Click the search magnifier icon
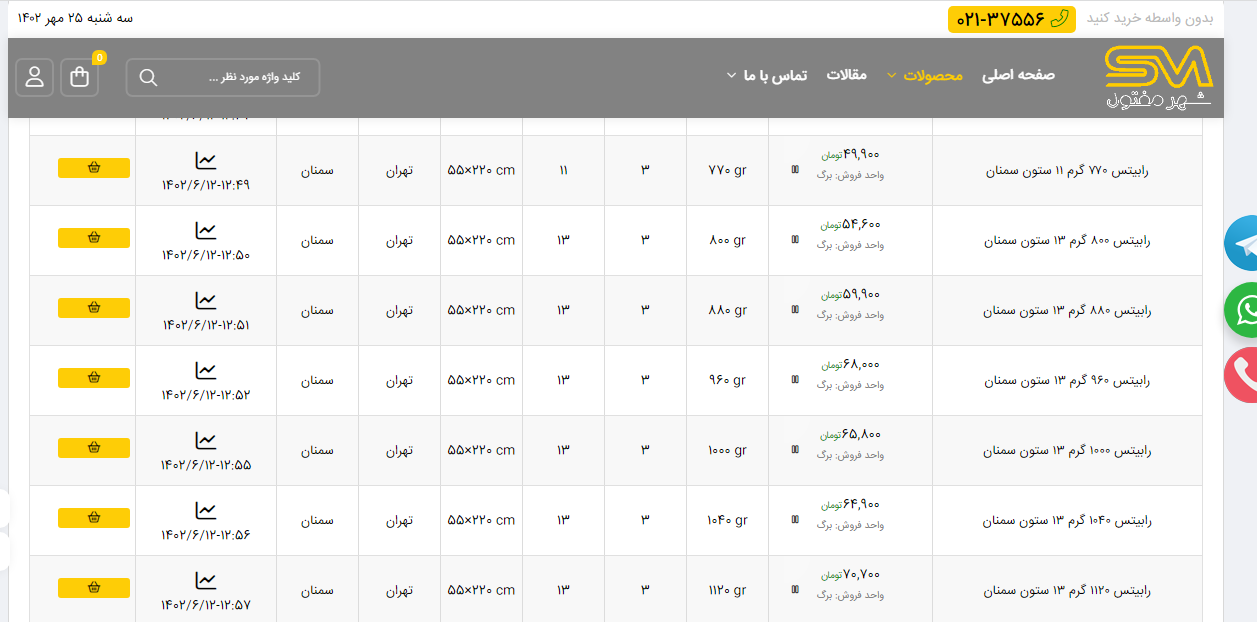1257x622 pixels. click(x=148, y=78)
